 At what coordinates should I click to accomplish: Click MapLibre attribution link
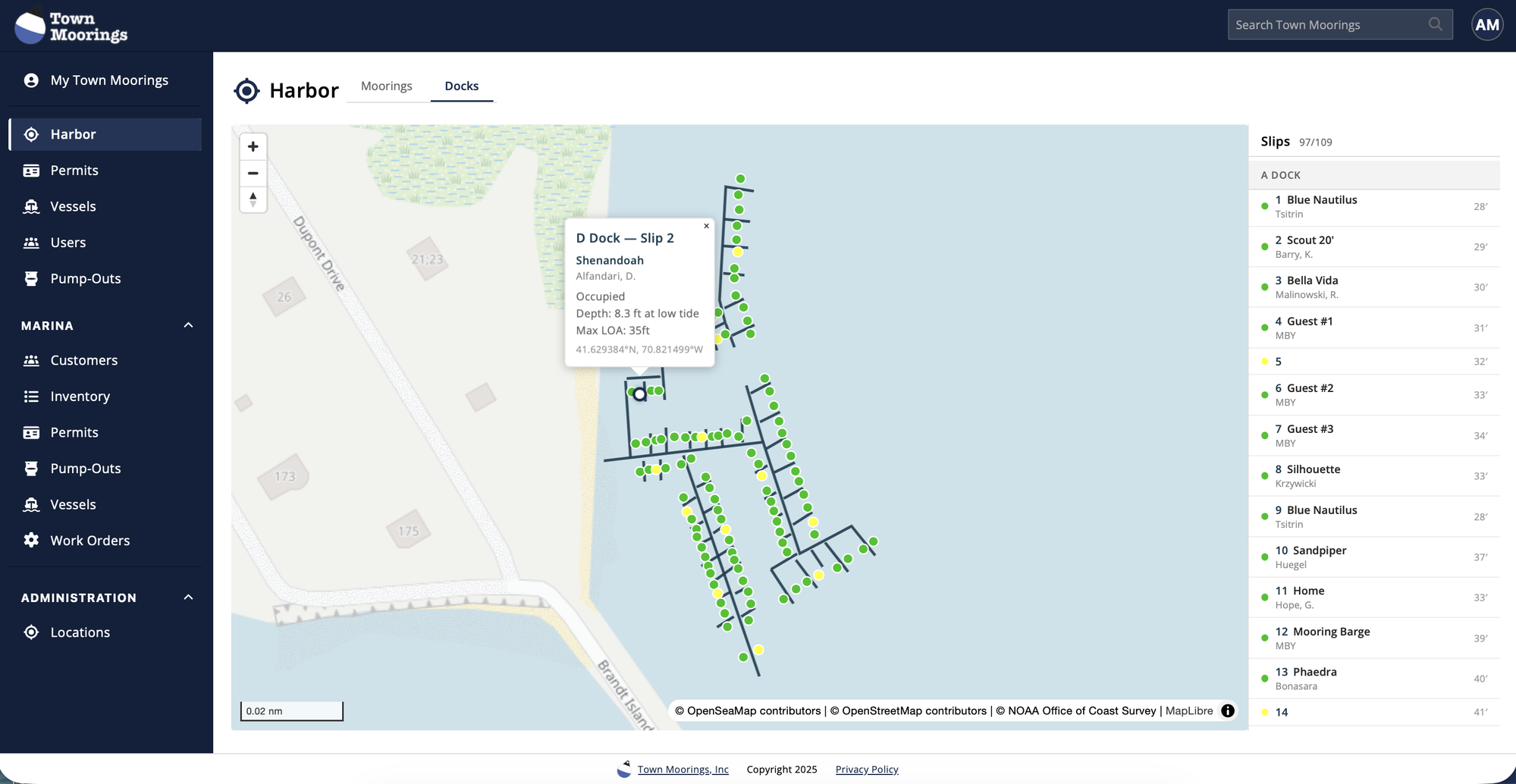[1189, 710]
